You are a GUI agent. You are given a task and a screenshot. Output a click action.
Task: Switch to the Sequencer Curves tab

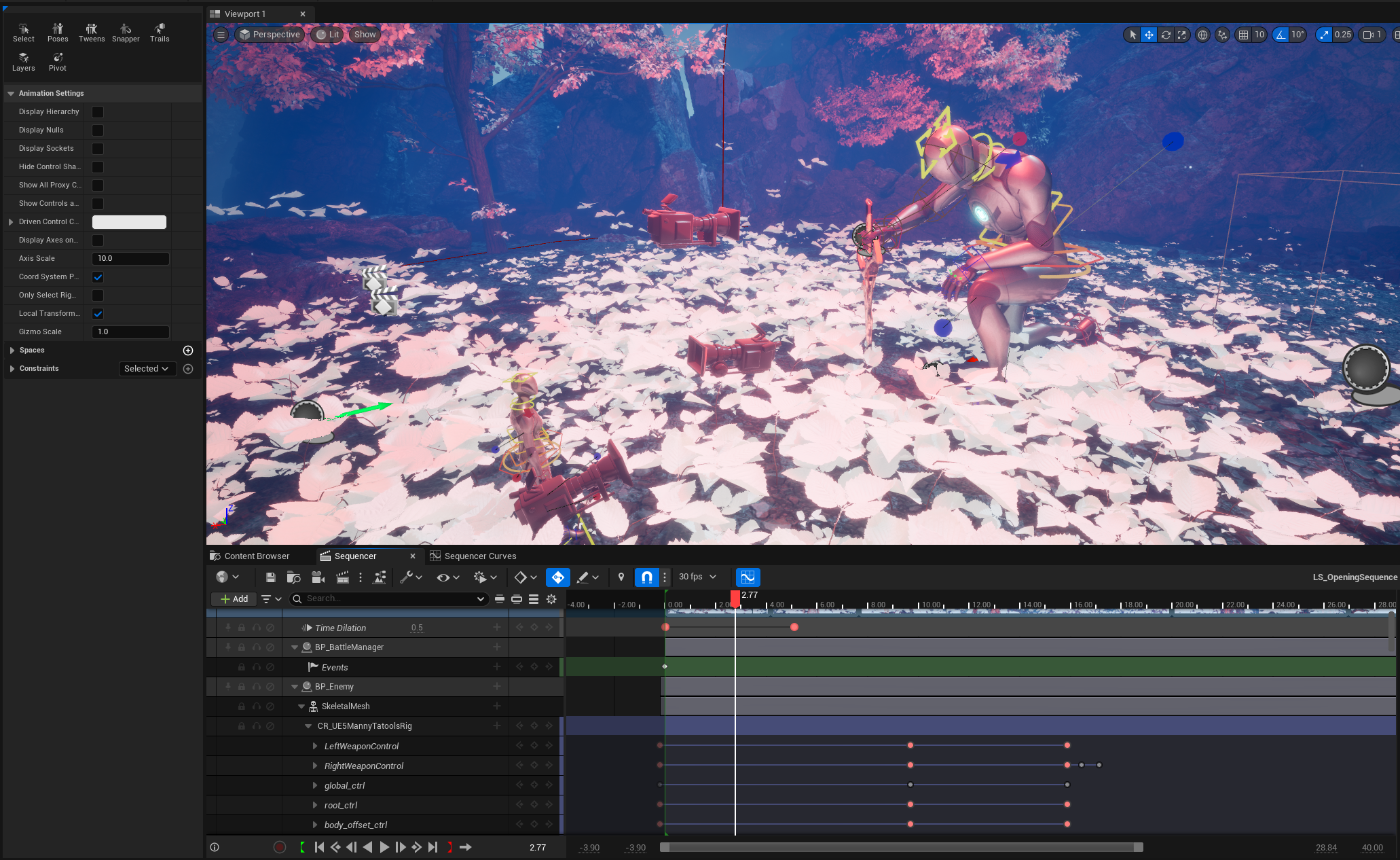(479, 556)
